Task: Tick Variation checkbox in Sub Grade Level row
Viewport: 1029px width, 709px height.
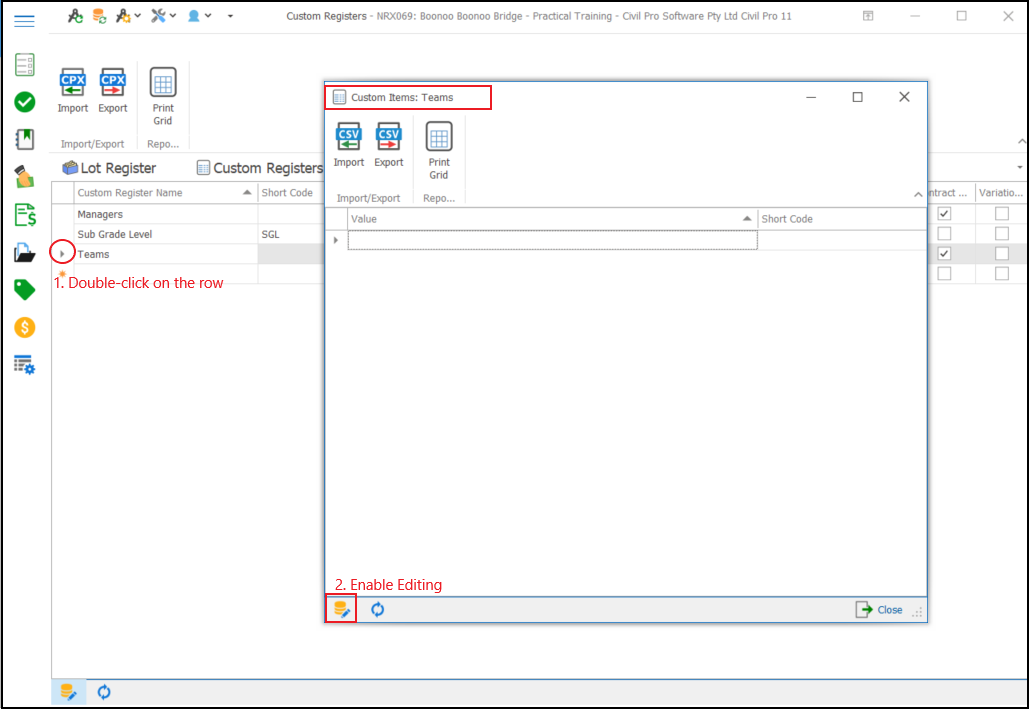Action: tap(1001, 234)
